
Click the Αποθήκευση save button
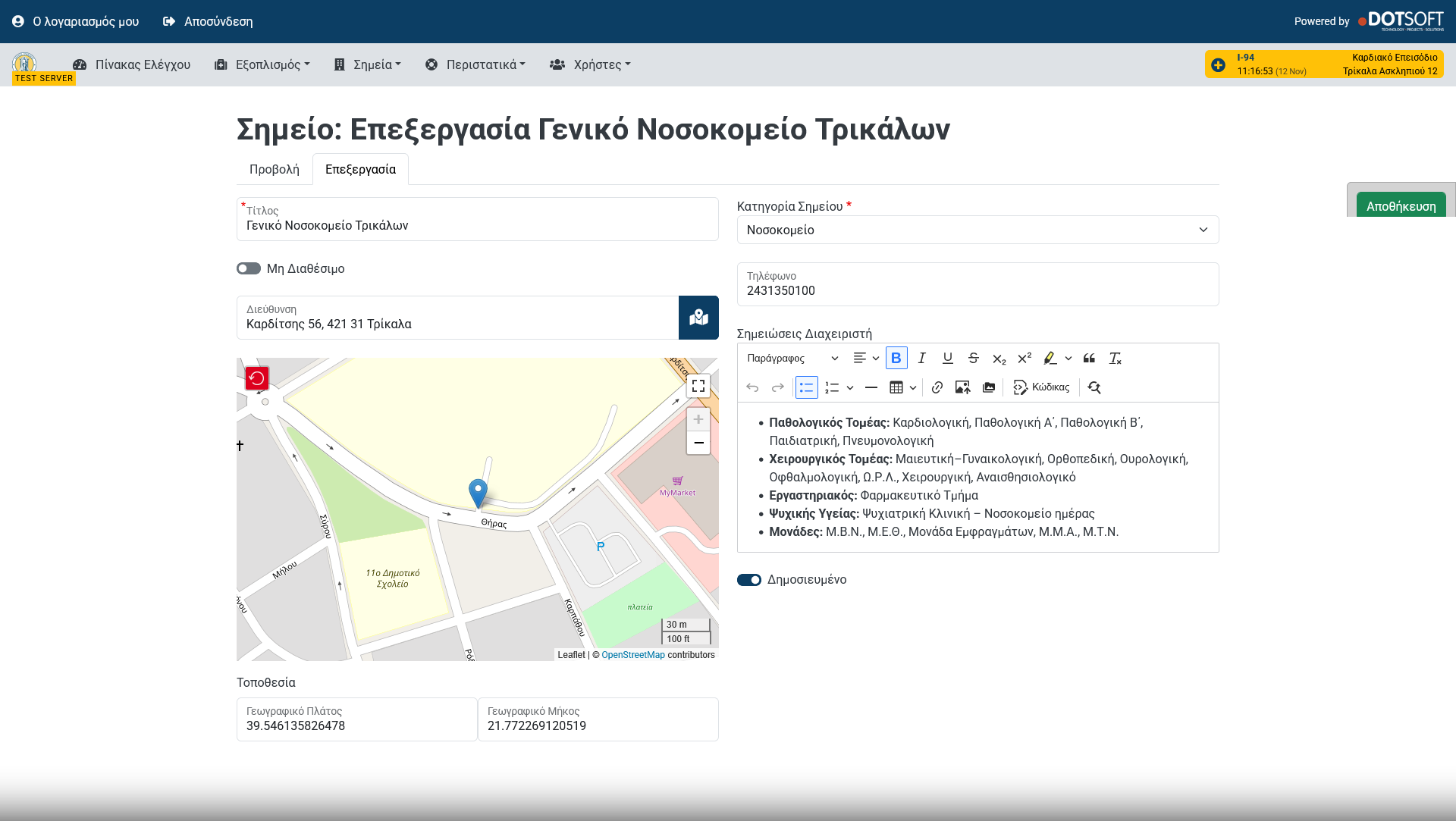click(x=1401, y=206)
